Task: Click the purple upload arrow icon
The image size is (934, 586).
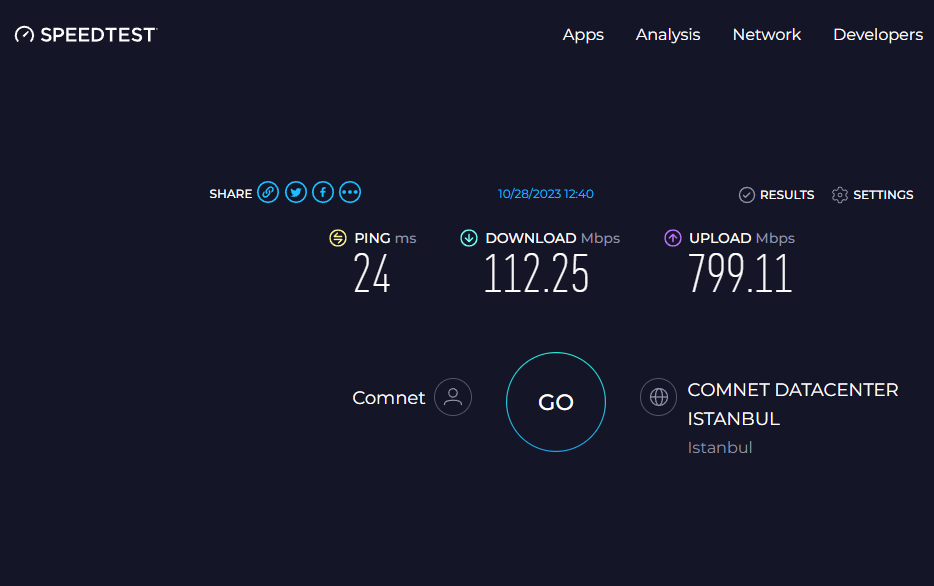Action: [x=673, y=238]
